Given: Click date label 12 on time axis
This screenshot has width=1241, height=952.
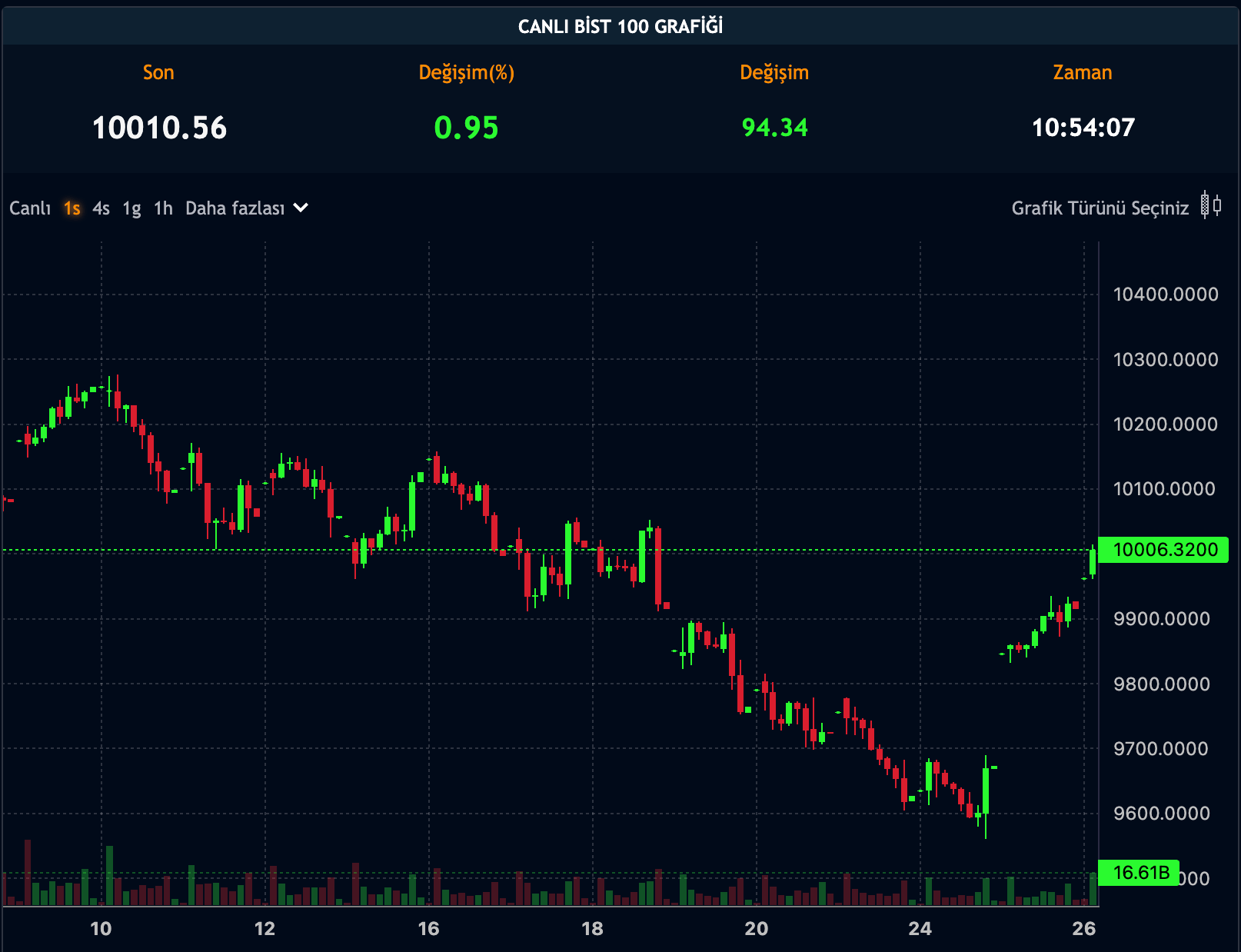Looking at the screenshot, I should (x=265, y=929).
